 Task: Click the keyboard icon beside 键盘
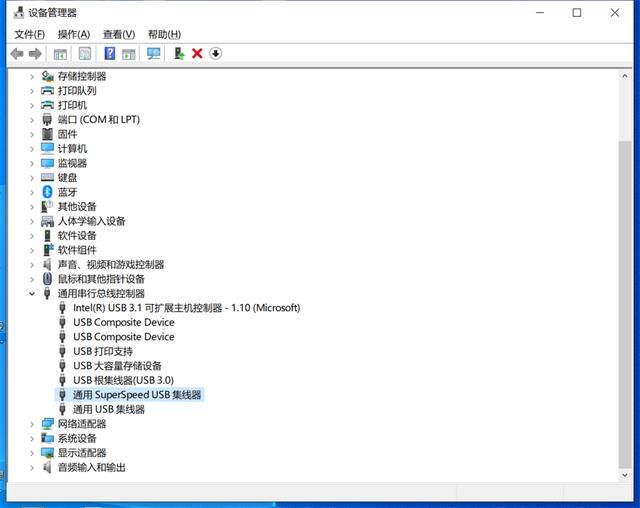click(x=47, y=177)
